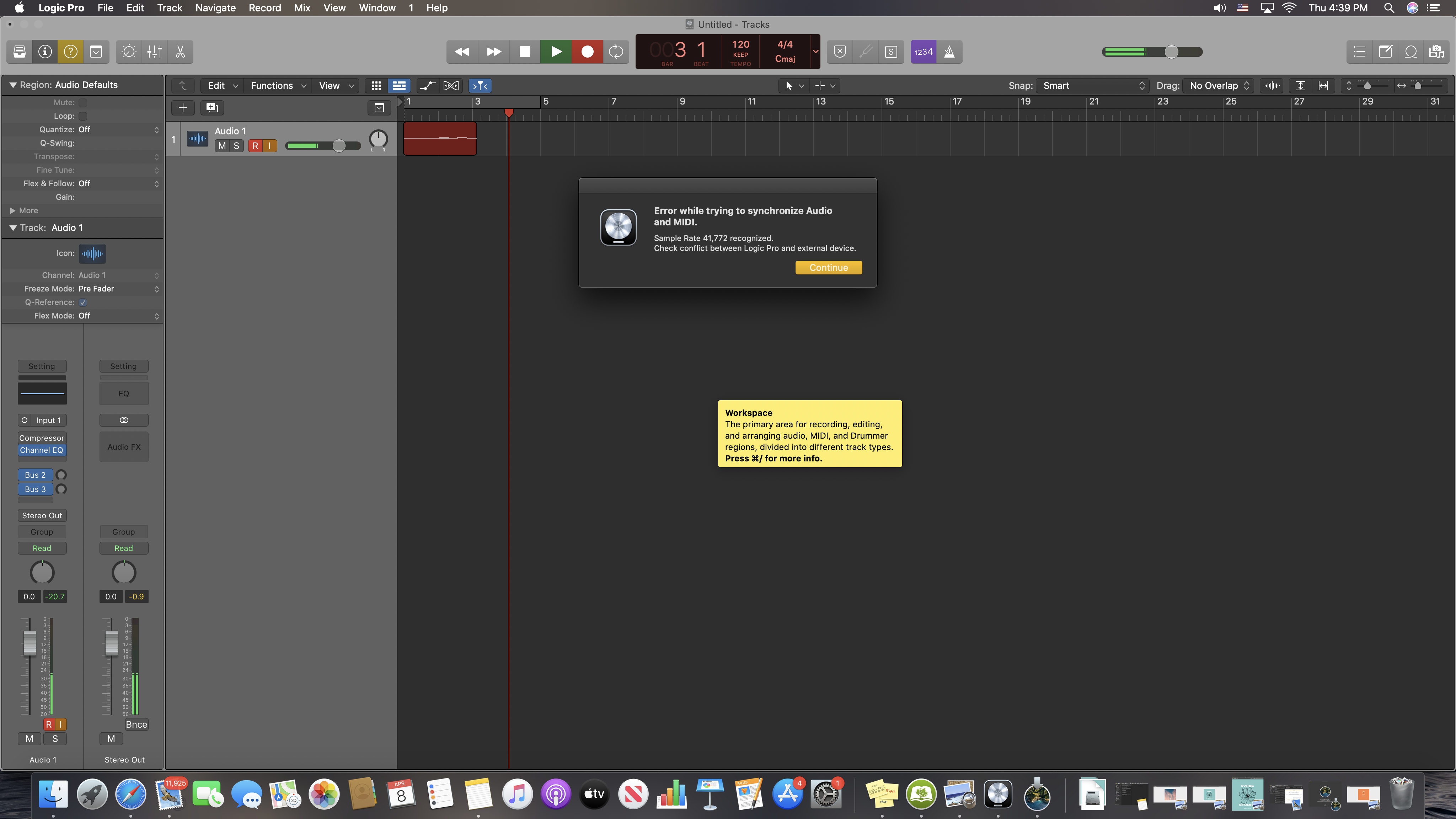This screenshot has width=1456, height=819.
Task: Show the automation view button
Action: pos(427,85)
